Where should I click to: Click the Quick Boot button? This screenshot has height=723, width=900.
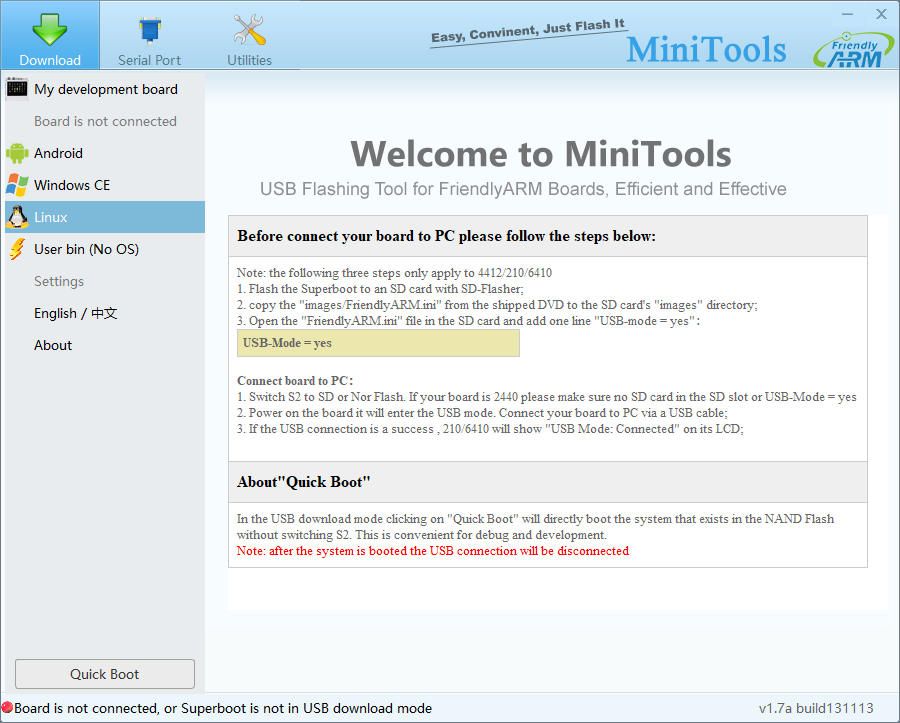coord(105,674)
